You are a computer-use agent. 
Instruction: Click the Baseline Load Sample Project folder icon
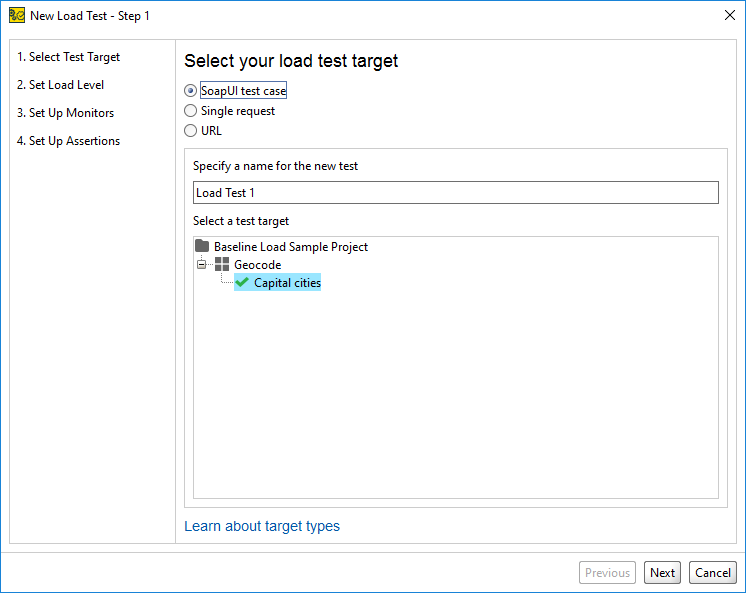pos(202,246)
